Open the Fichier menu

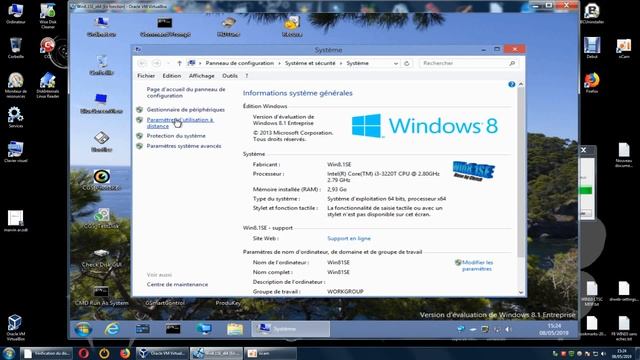point(146,76)
